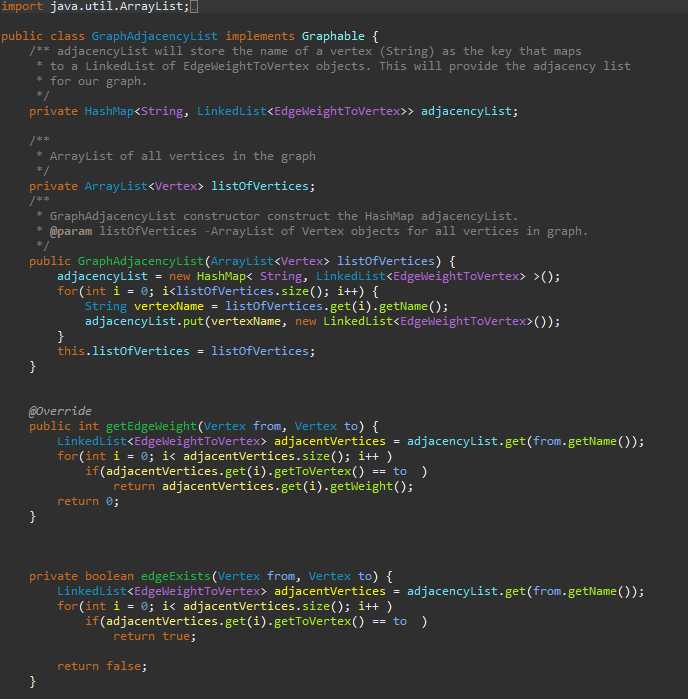This screenshot has width=688, height=699.
Task: Click the "@param" Javadoc tag
Action: click(x=71, y=231)
